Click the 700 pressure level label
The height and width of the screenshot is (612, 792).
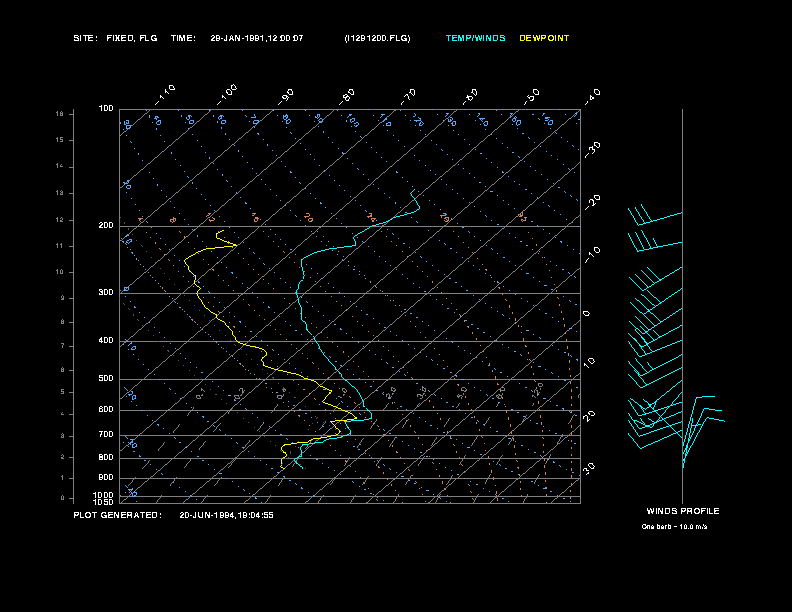(x=106, y=434)
